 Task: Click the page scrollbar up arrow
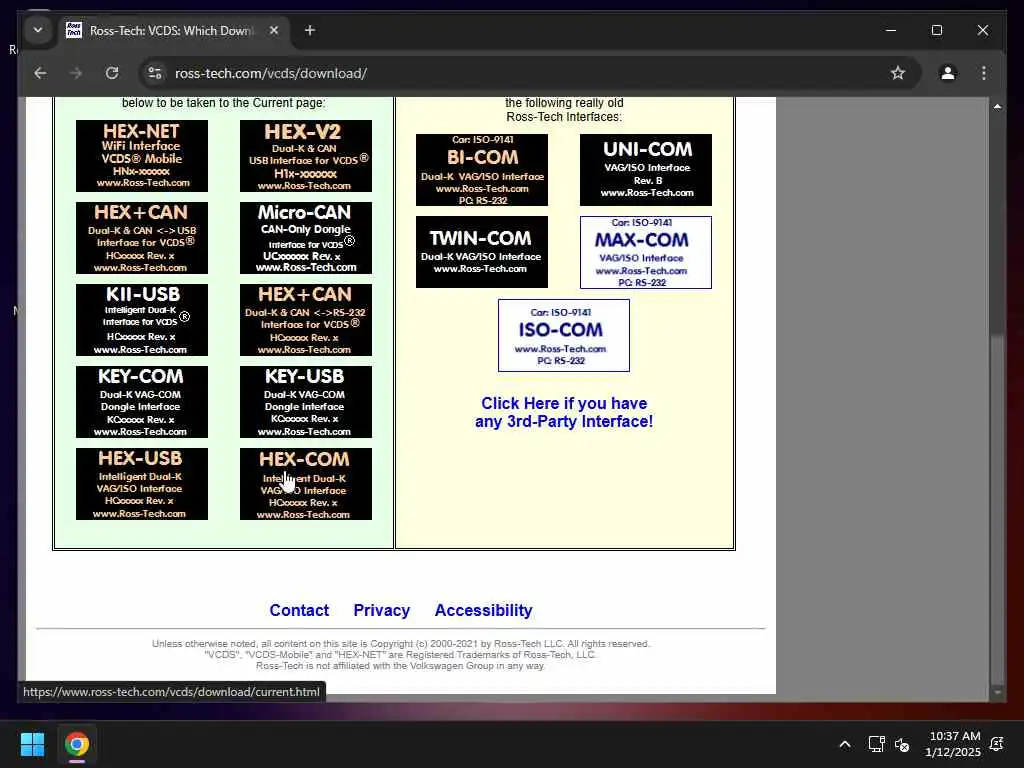point(997,106)
